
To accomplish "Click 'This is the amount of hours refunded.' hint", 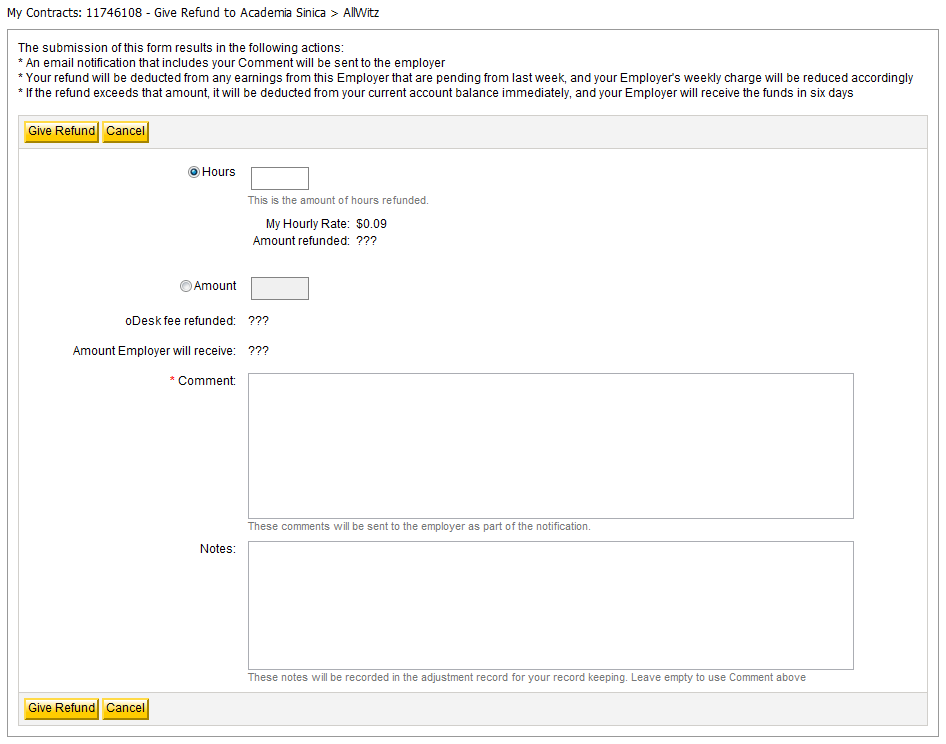I will (338, 200).
